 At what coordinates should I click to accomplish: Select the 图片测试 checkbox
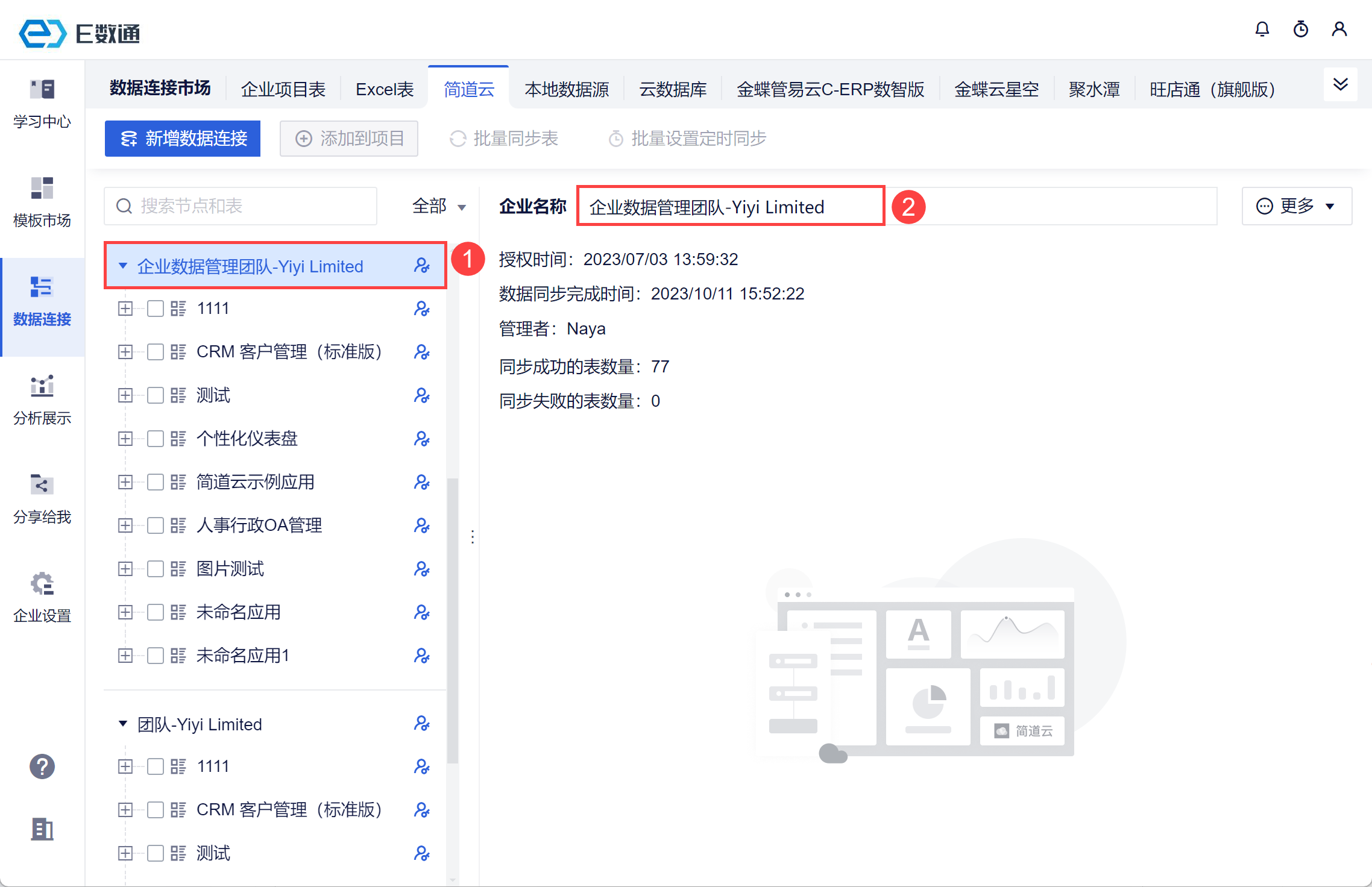pos(156,569)
